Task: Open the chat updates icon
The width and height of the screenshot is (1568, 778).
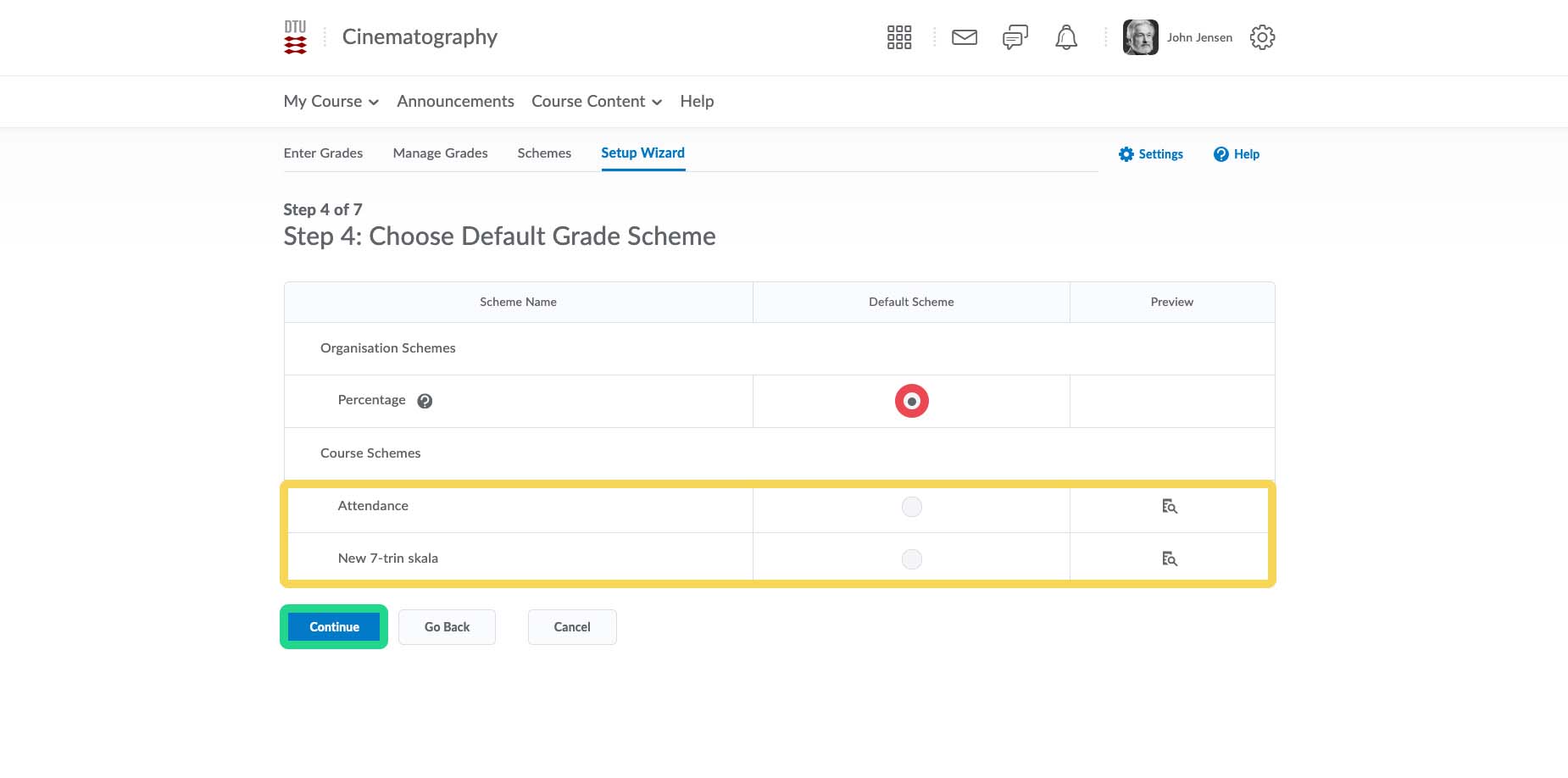Action: 1015,37
